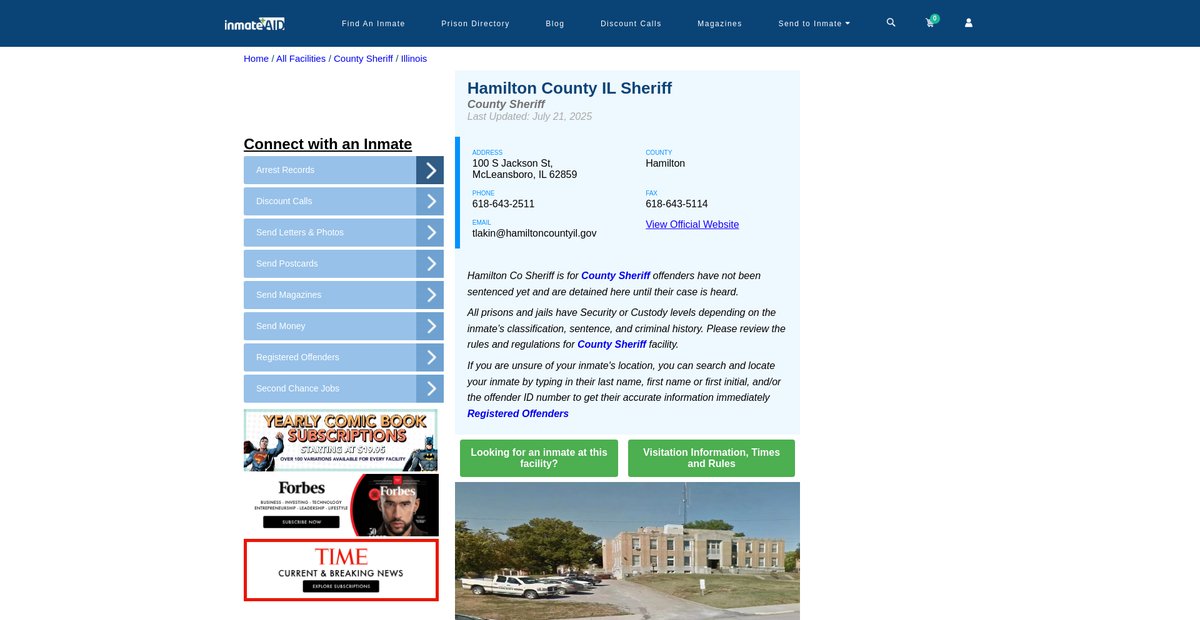Click the arrow icon beside Send Letters & Photos
The image size is (1200, 620).
(x=430, y=232)
